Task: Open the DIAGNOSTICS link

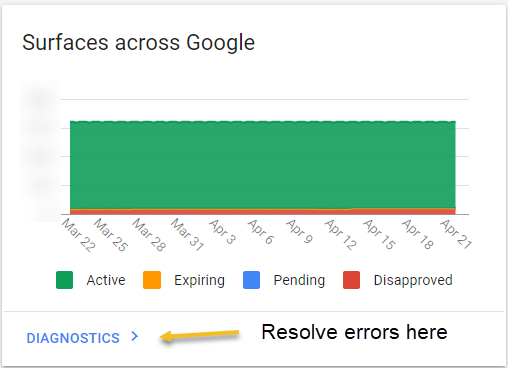Action: coord(73,338)
